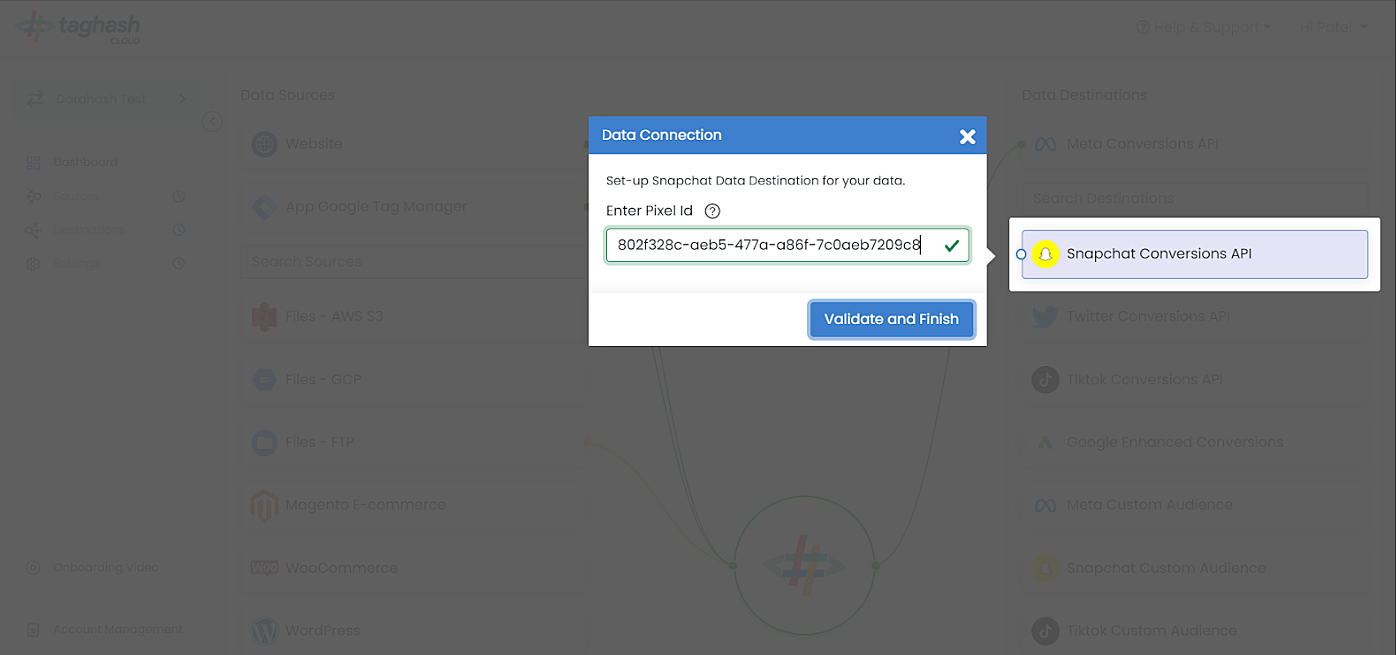Click the Google Tag Manager diamond icon
1396x655 pixels.
264,207
